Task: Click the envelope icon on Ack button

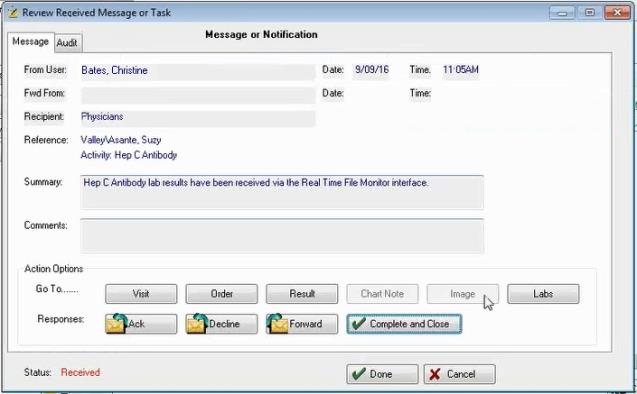Action: click(x=116, y=324)
